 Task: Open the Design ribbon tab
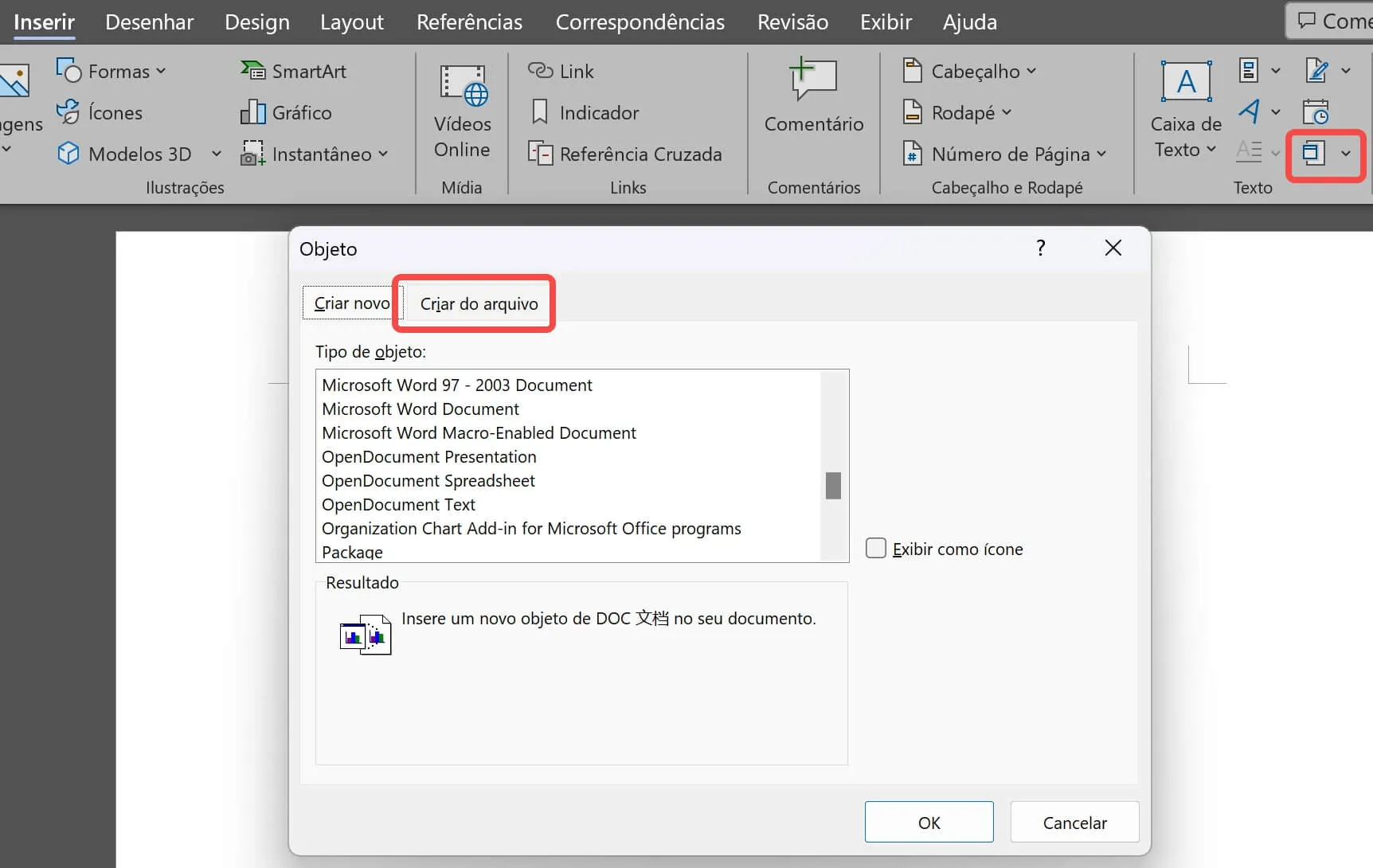pyautogui.click(x=257, y=22)
